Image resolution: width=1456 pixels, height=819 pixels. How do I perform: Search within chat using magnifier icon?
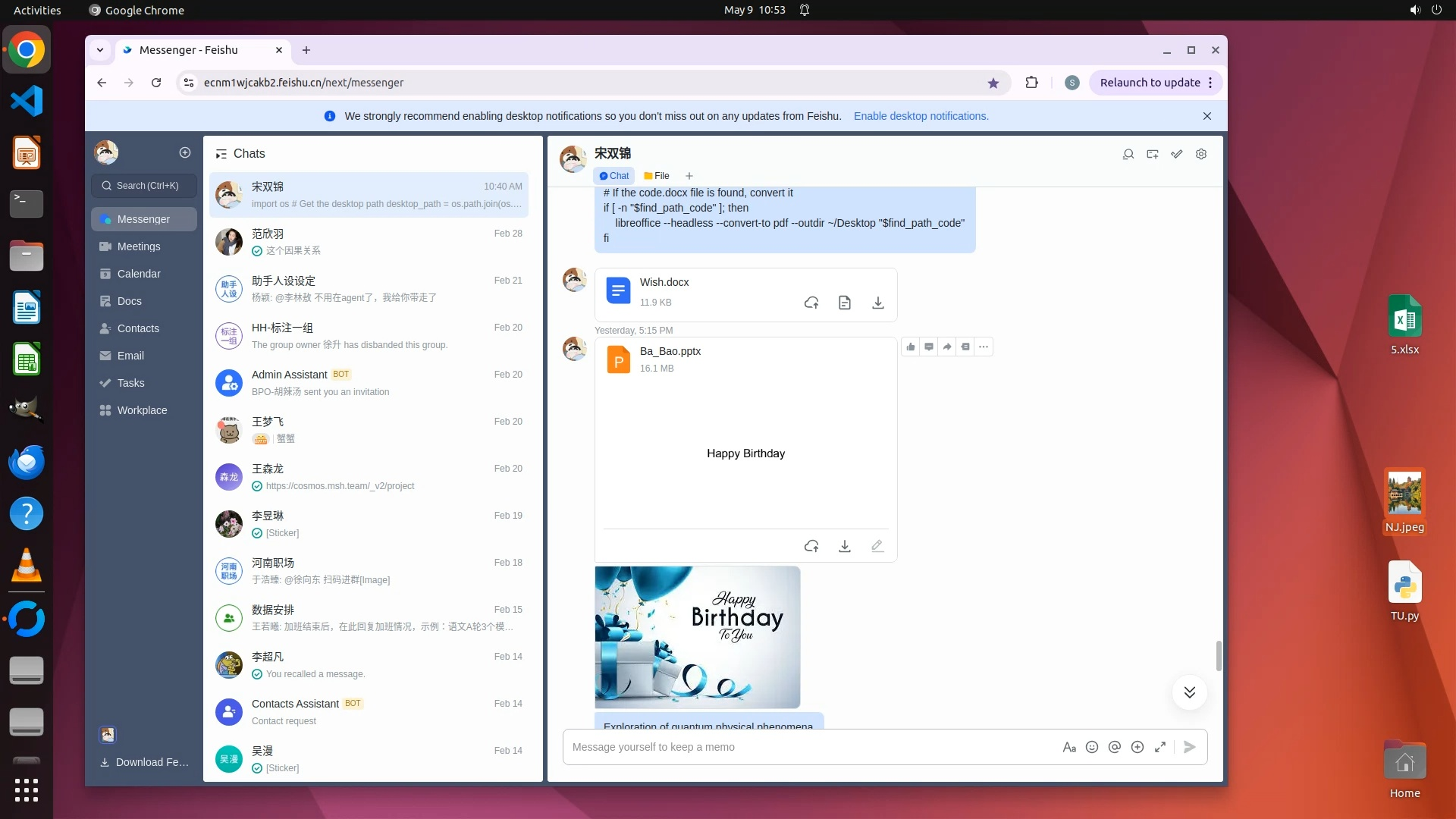coord(1128,155)
